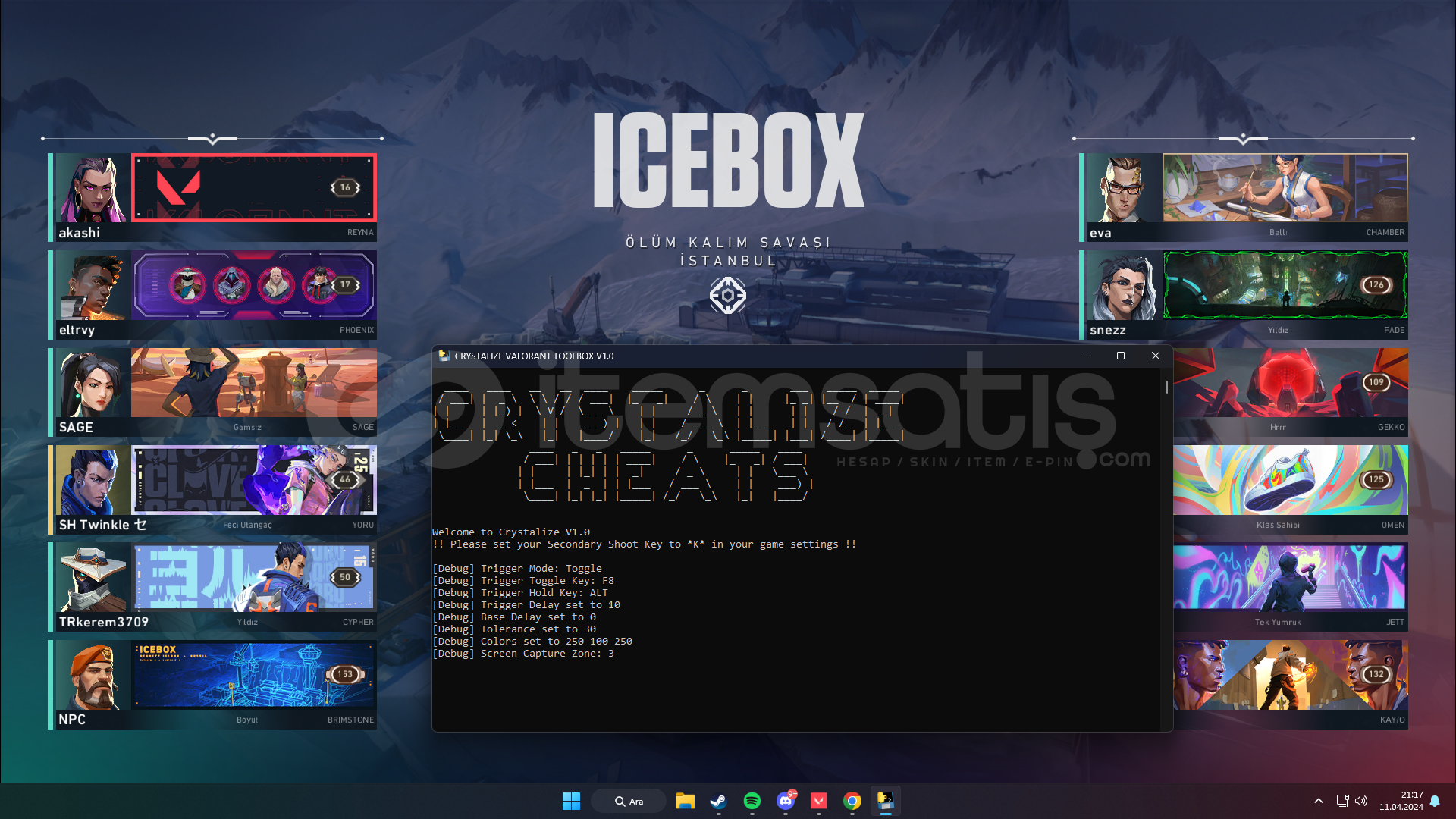Click the Omen player's sneaker banner card
The height and width of the screenshot is (819, 1456).
point(1290,481)
